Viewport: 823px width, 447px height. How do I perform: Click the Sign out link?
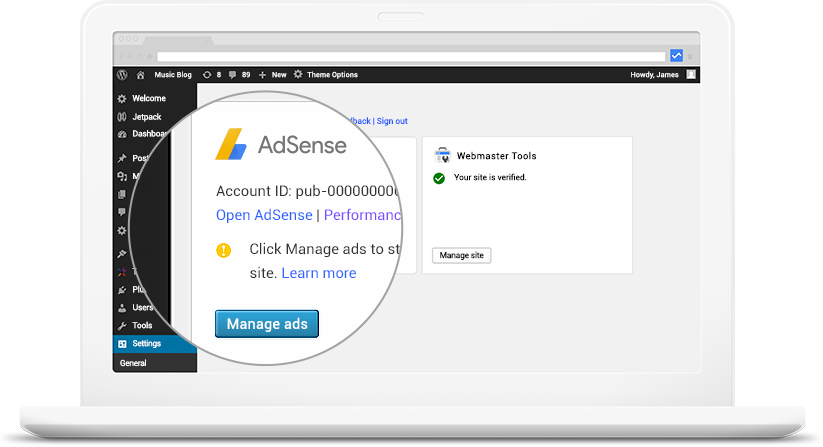(392, 121)
